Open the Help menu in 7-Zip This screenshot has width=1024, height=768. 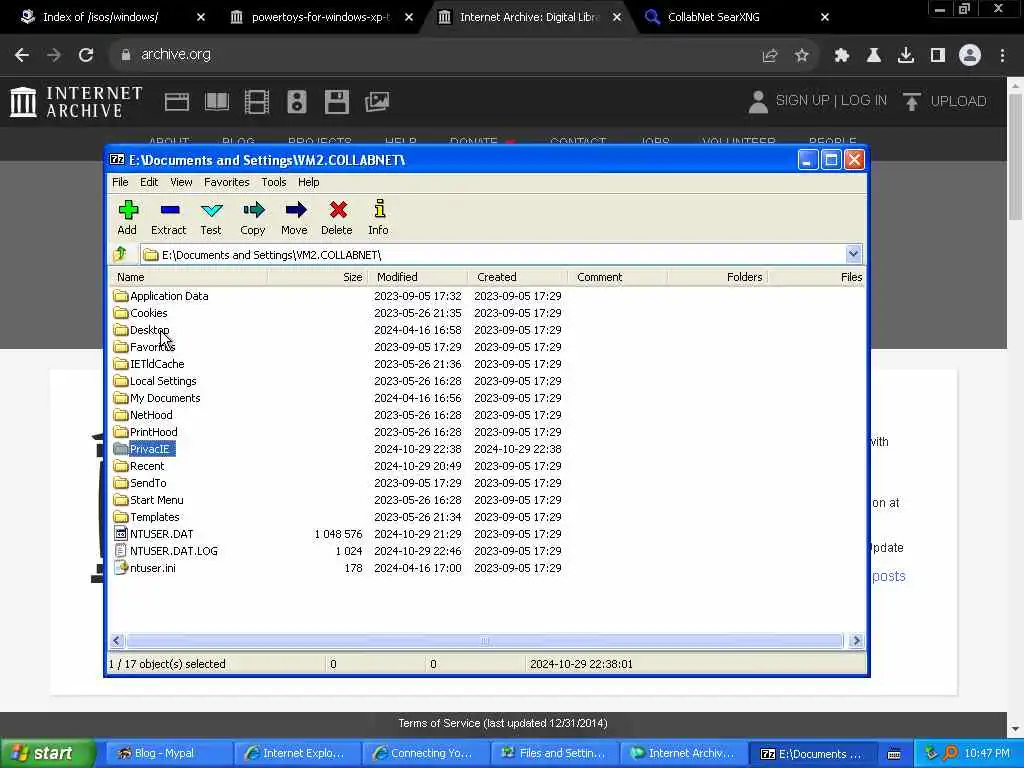pyautogui.click(x=309, y=182)
